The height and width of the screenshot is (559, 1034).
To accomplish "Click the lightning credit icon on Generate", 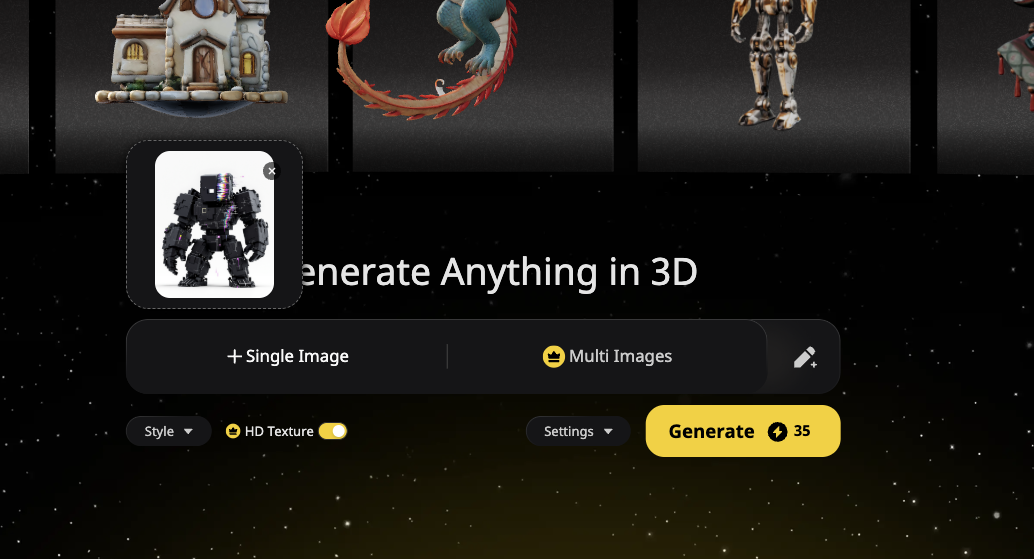I will 777,431.
